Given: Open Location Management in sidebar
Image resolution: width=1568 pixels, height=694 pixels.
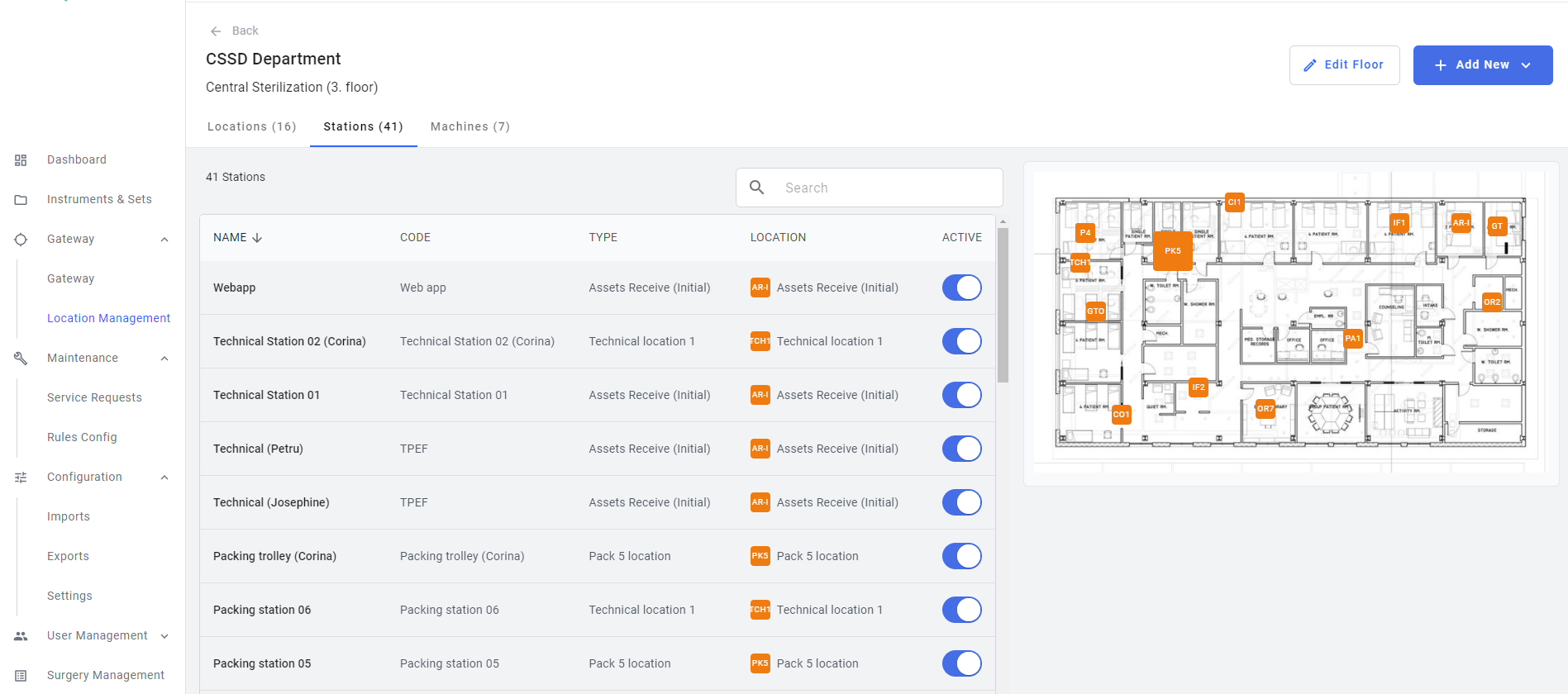Looking at the screenshot, I should pos(108,318).
